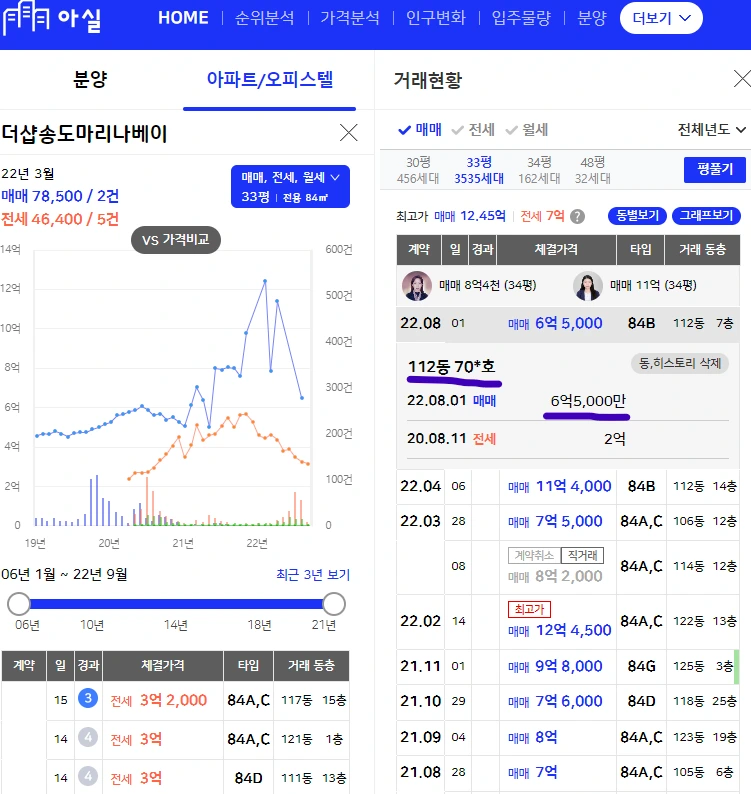This screenshot has height=794, width=751.
Task: Click the 체결가격 column header in 거래현황 table
Action: (x=556, y=250)
